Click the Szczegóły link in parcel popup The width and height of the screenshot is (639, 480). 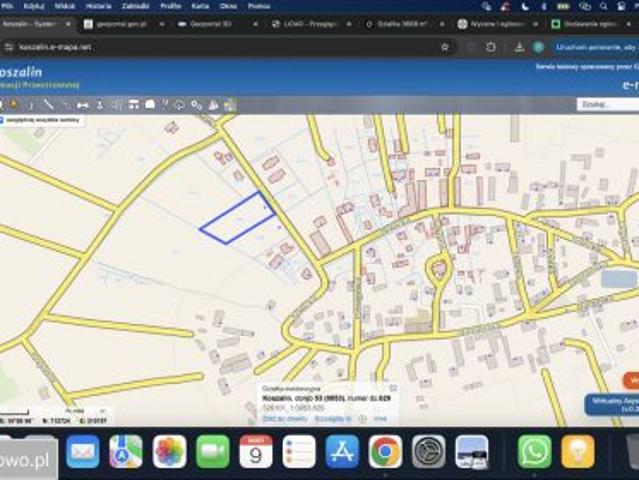[x=333, y=418]
